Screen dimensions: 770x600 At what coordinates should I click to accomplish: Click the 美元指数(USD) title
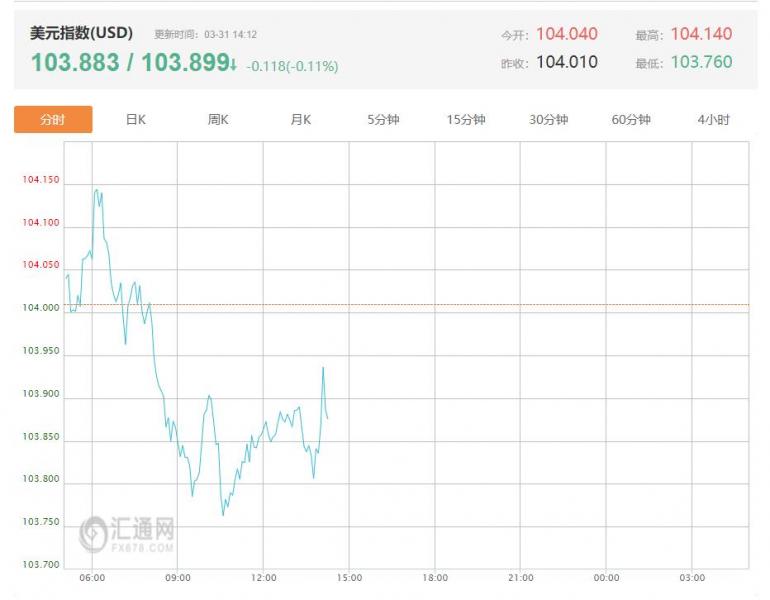coord(81,33)
